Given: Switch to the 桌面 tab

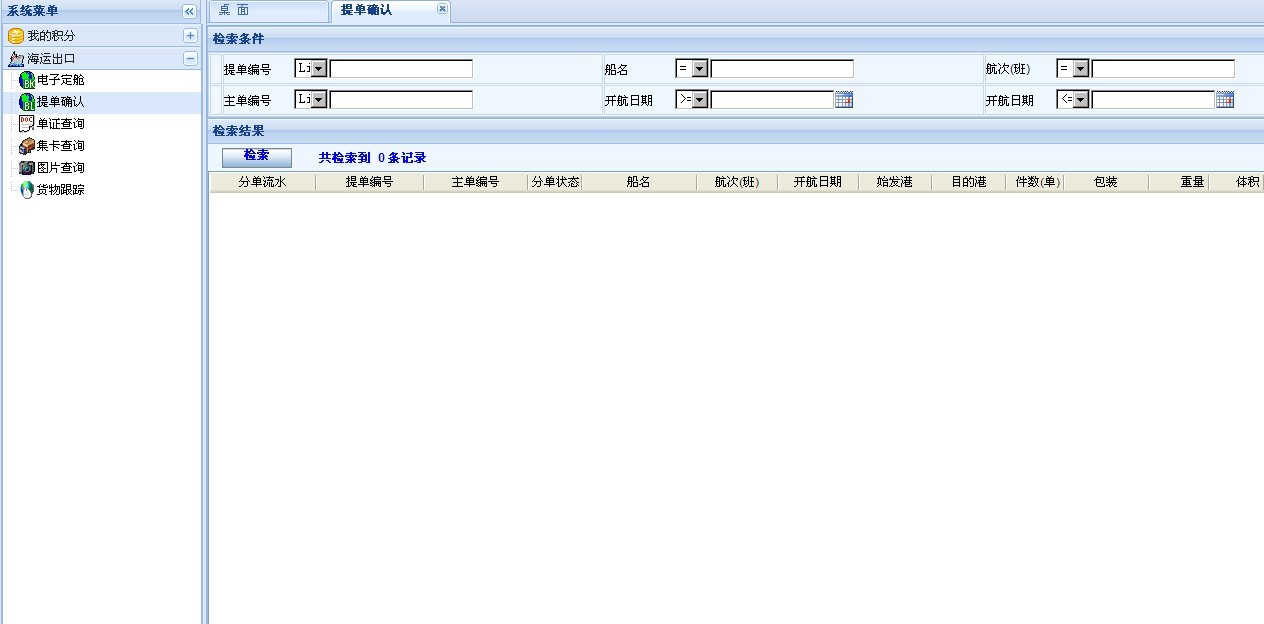Looking at the screenshot, I should point(234,10).
